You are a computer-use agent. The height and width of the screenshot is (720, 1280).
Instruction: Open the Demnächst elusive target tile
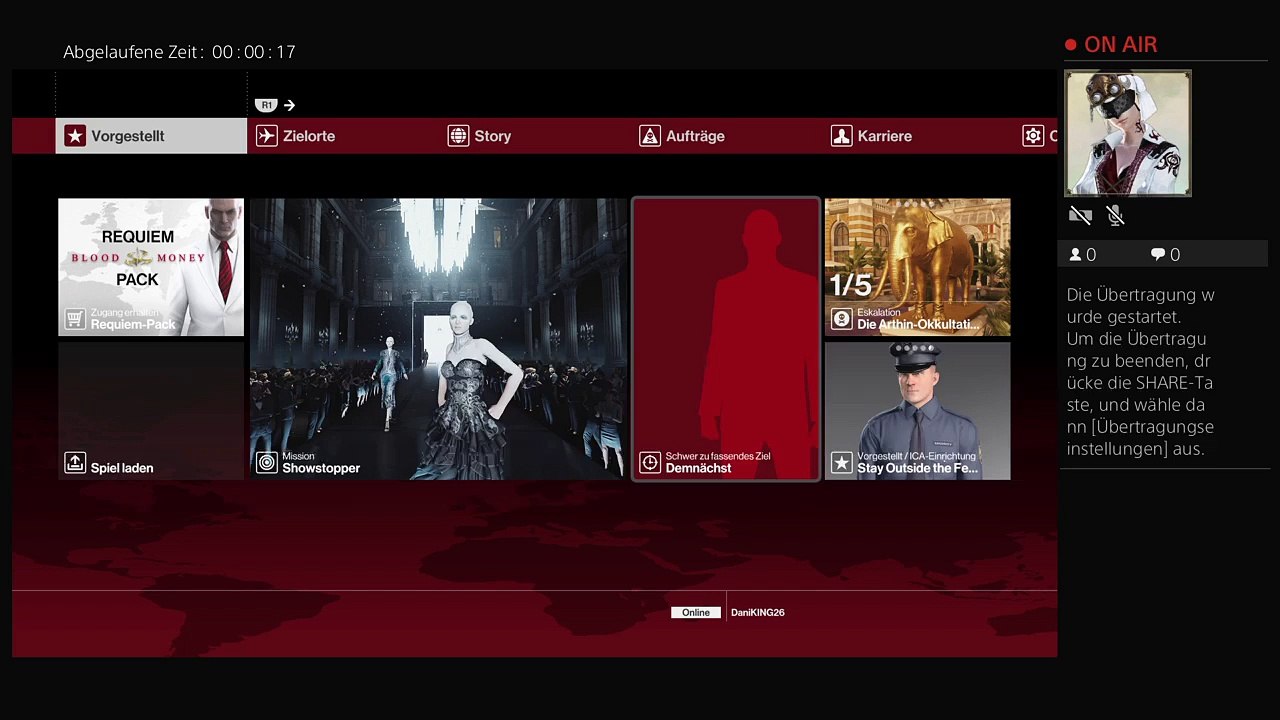(726, 339)
